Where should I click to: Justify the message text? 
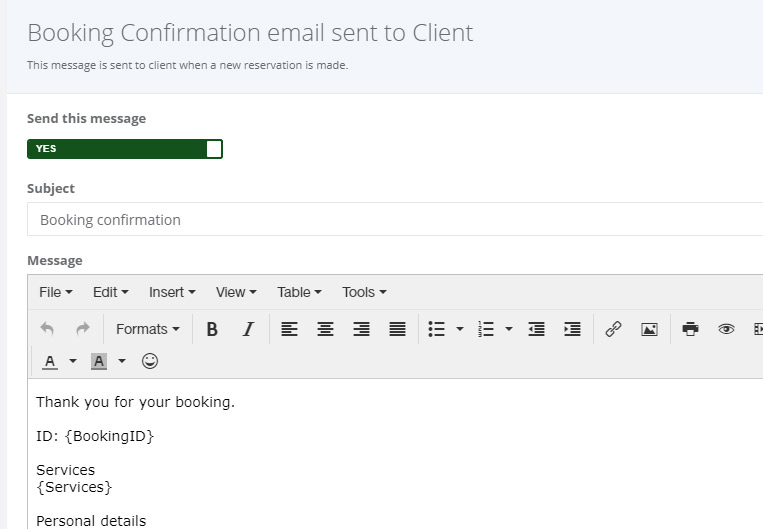point(397,329)
